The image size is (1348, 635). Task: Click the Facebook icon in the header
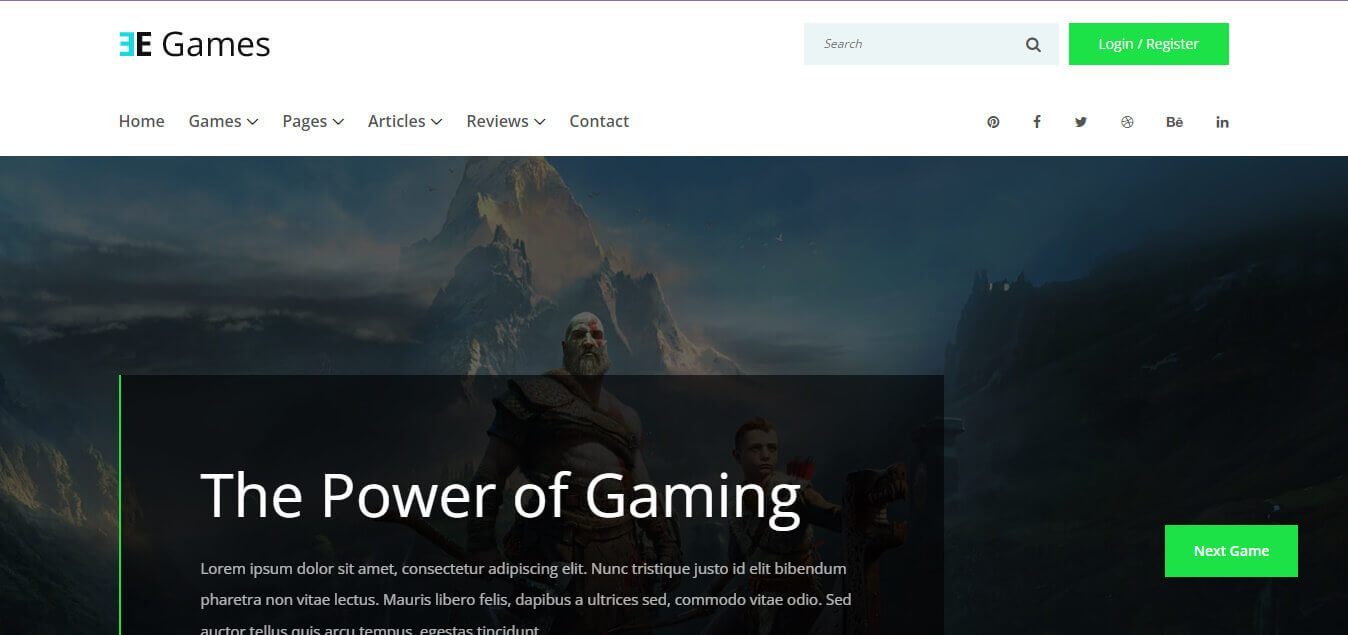pos(1037,122)
